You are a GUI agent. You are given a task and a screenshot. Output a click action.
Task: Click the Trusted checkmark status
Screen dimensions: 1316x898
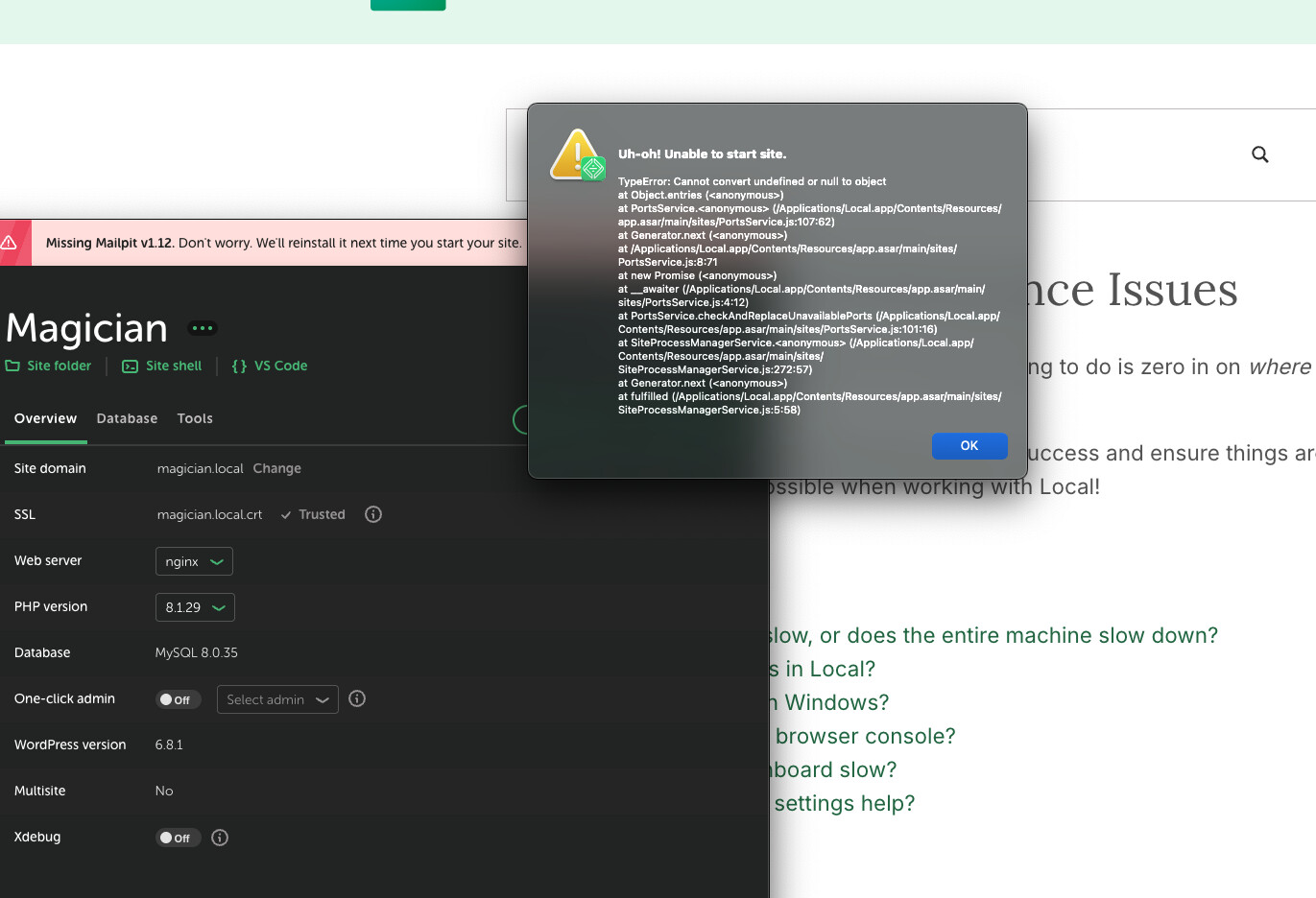pyautogui.click(x=313, y=514)
